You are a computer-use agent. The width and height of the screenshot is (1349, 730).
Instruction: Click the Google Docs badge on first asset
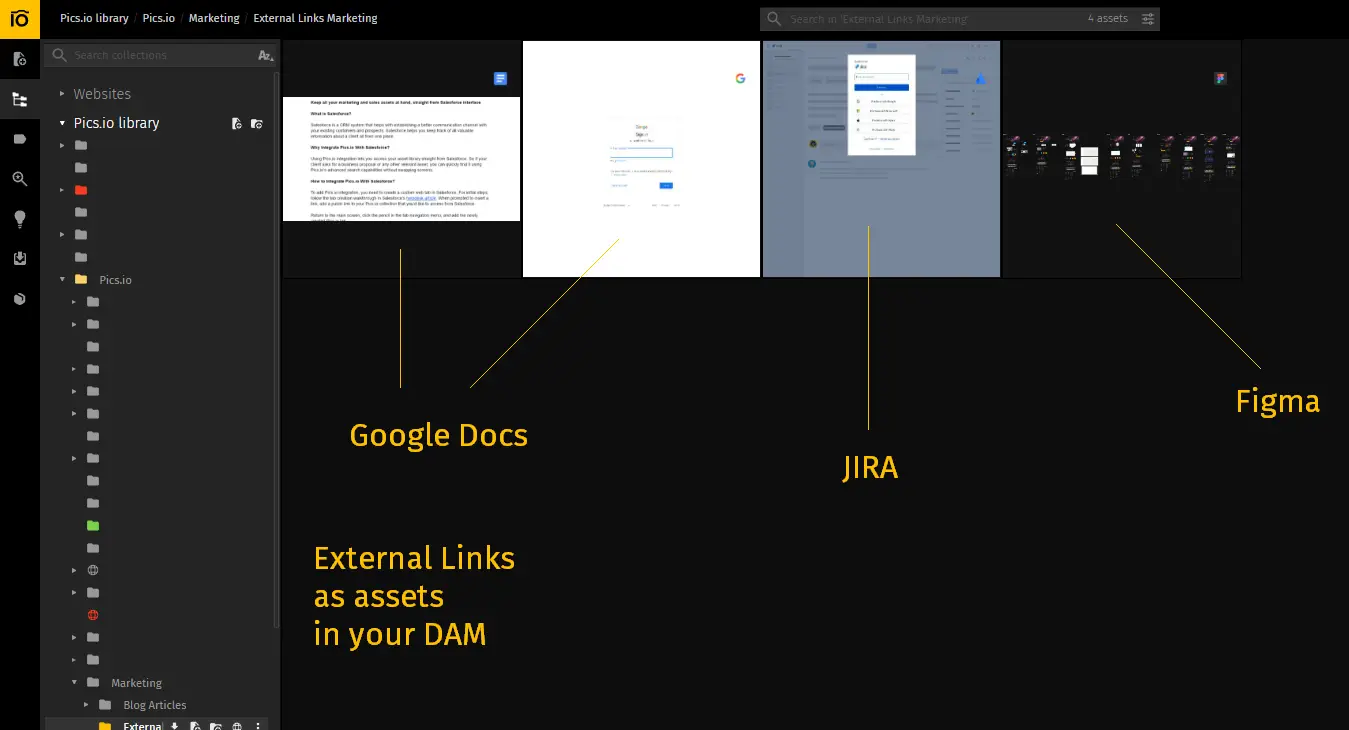501,79
